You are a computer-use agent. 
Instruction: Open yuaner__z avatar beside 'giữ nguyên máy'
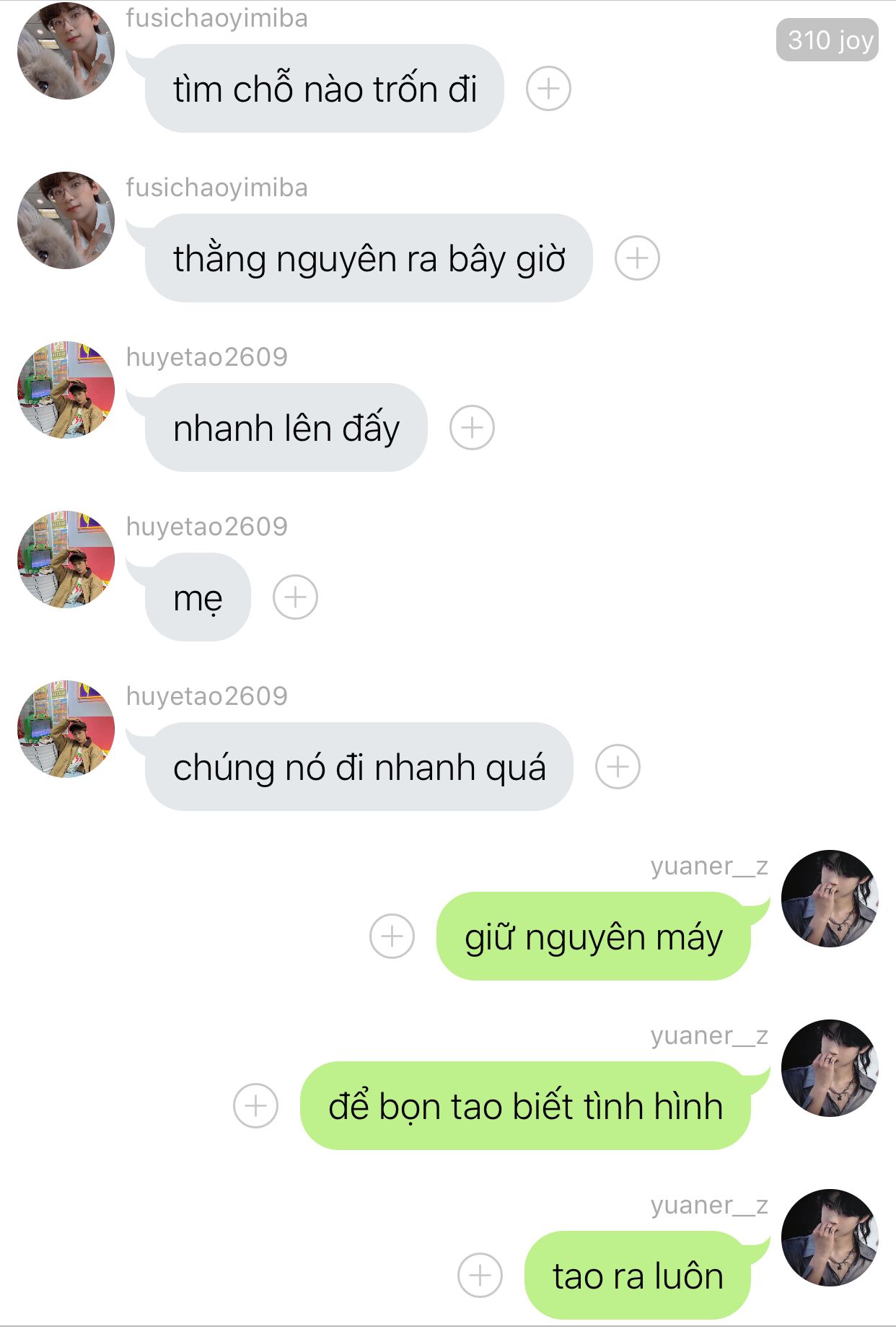[x=830, y=898]
